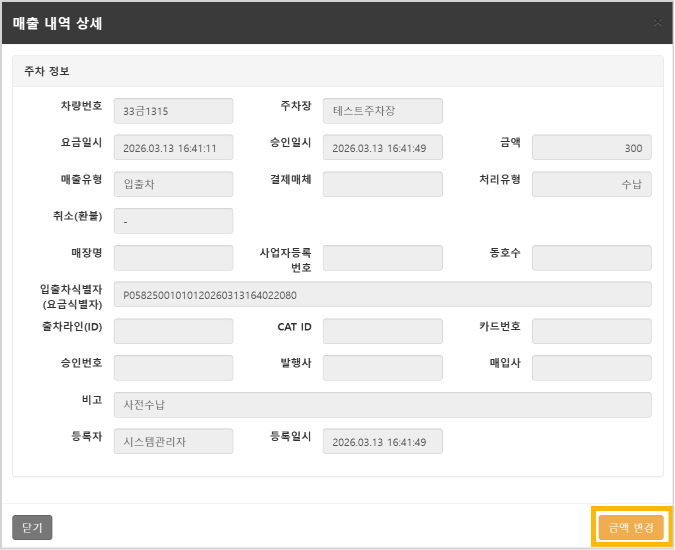Image resolution: width=675 pixels, height=550 pixels.
Task: Select the 금액 field showing 300
Action: [x=591, y=148]
